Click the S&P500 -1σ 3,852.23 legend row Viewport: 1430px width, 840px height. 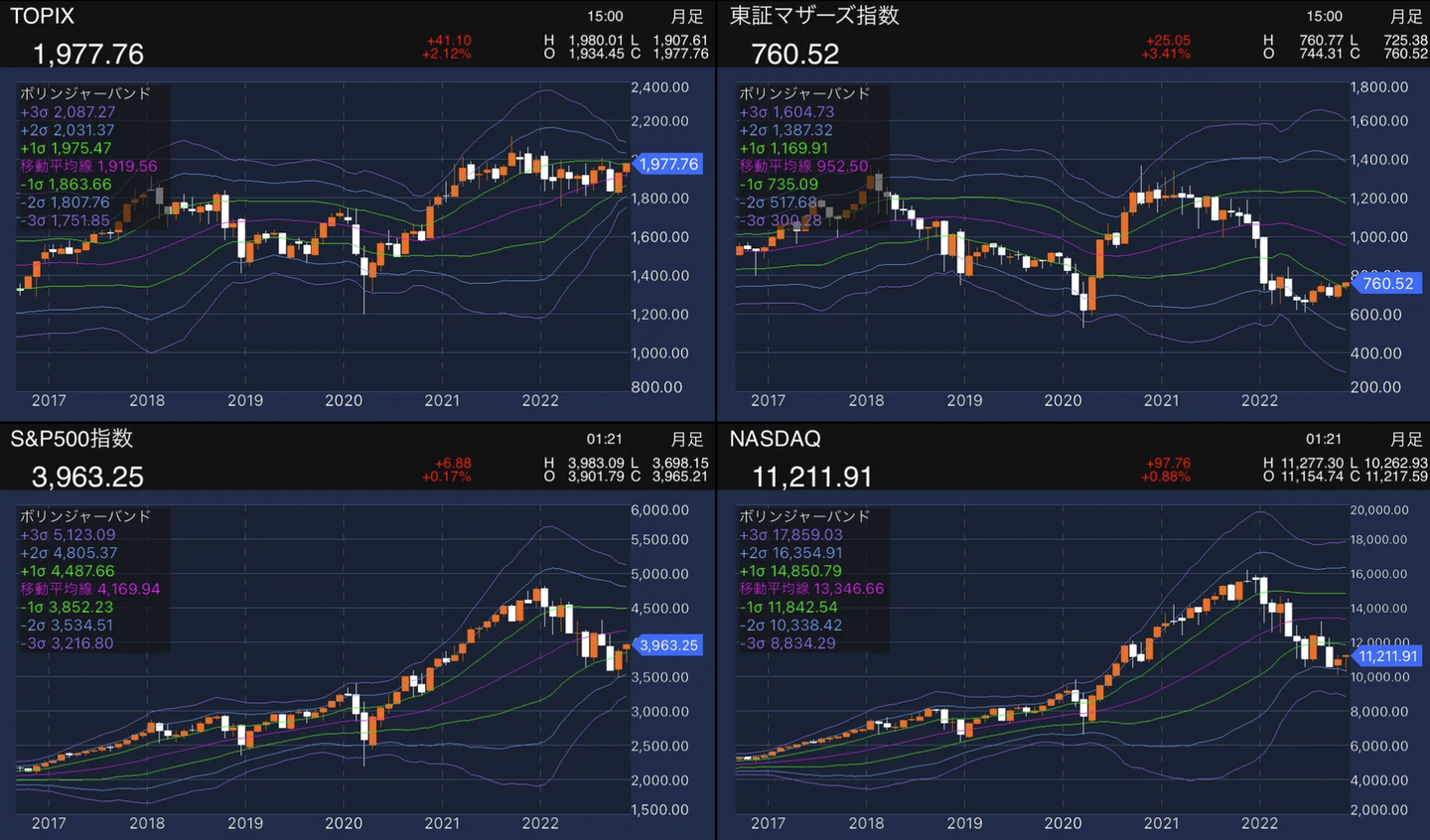[x=67, y=607]
